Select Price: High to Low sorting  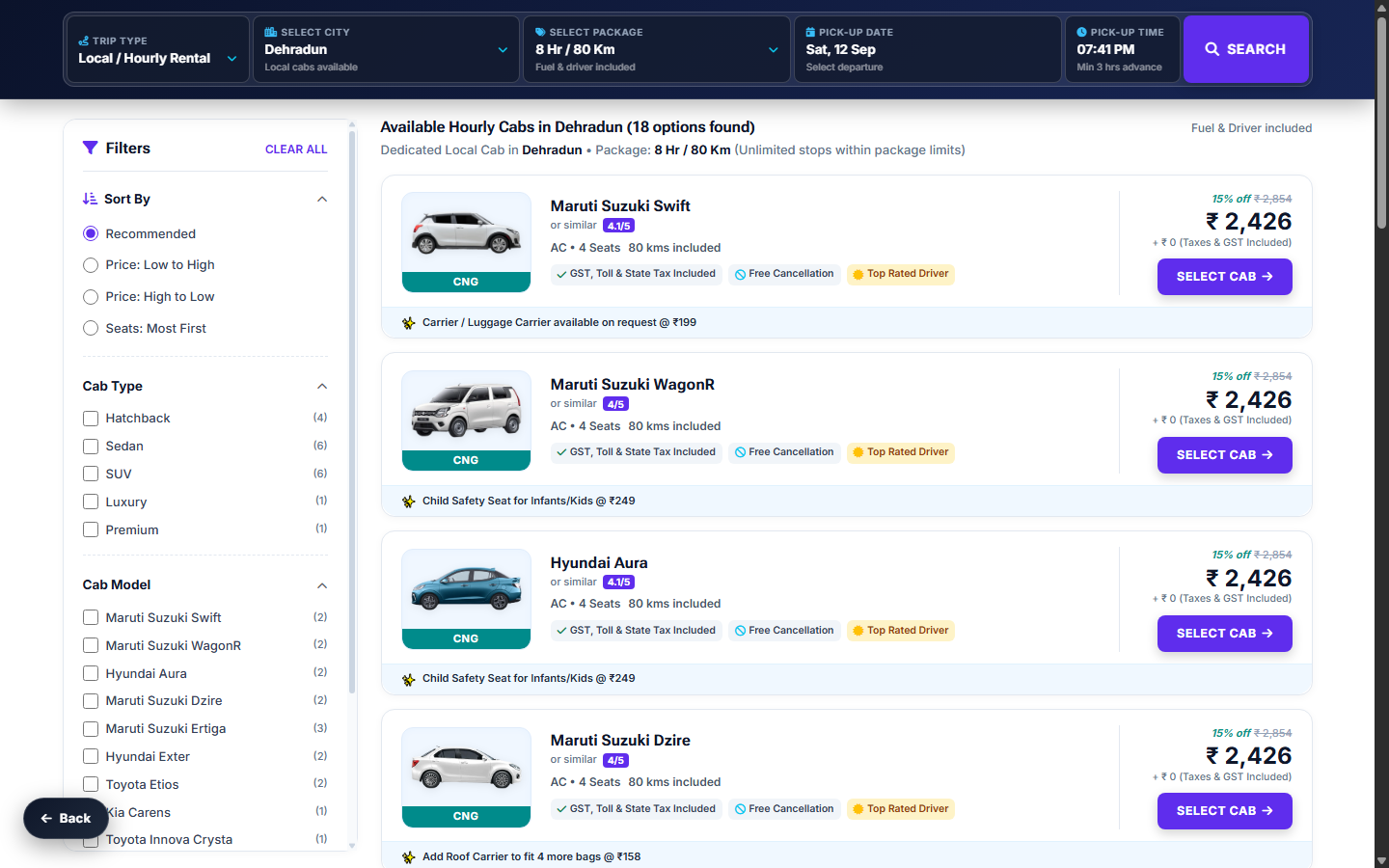[91, 297]
